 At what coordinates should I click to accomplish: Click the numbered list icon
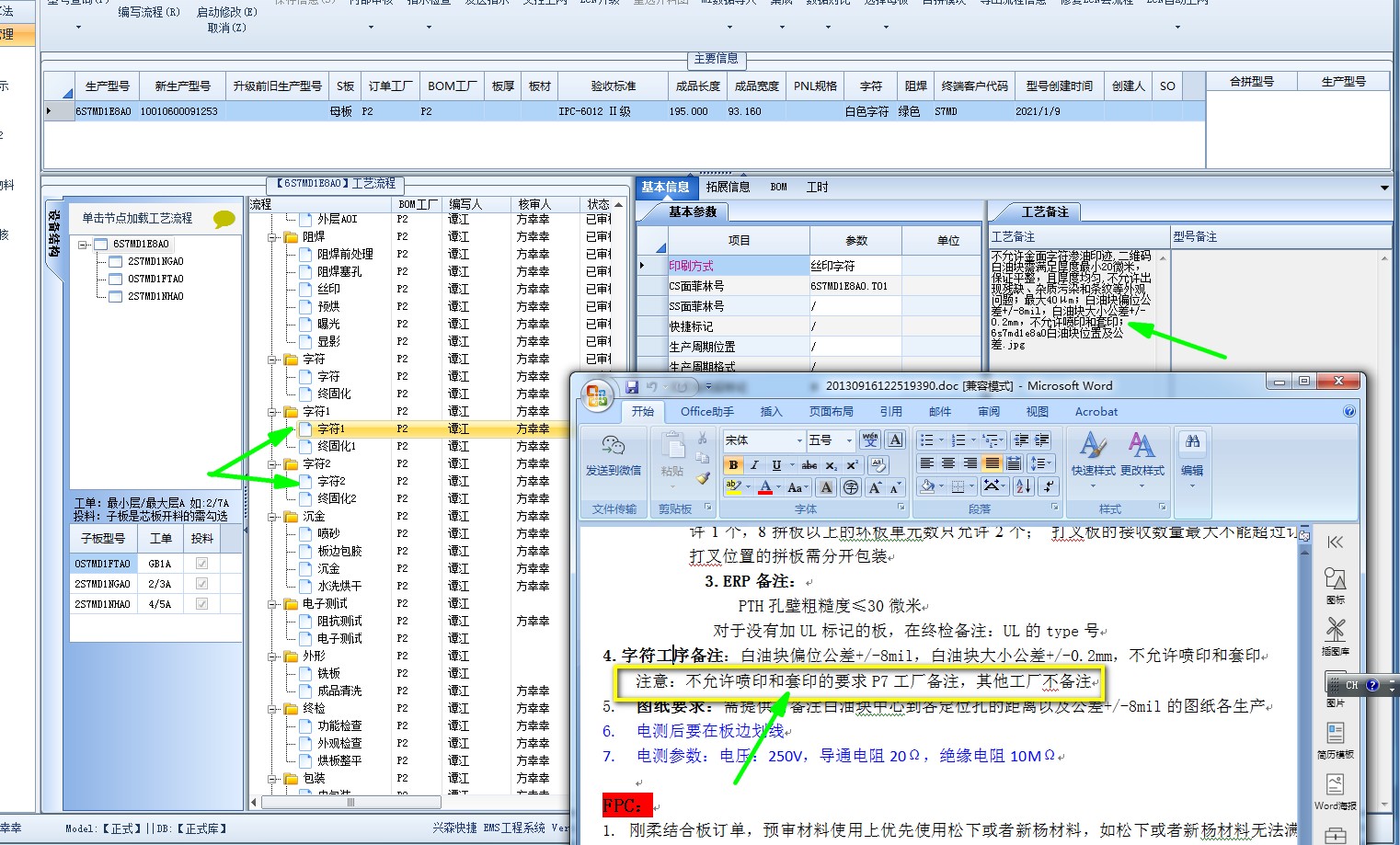[958, 440]
